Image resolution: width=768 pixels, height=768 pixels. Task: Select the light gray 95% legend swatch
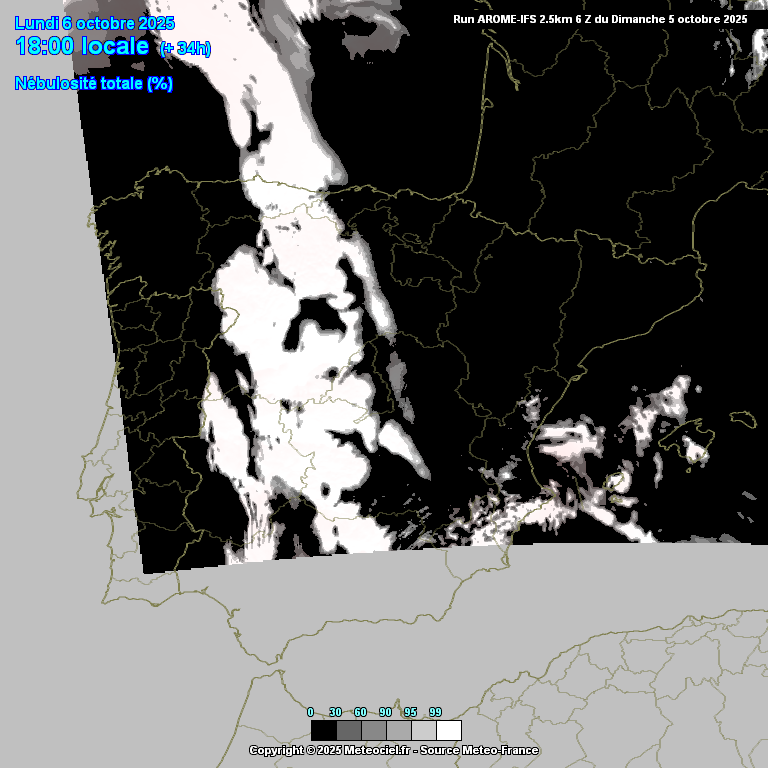pyautogui.click(x=423, y=731)
